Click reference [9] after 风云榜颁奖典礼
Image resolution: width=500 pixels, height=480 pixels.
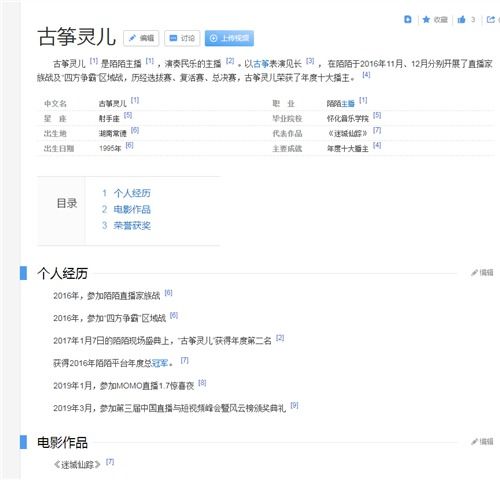tap(294, 405)
